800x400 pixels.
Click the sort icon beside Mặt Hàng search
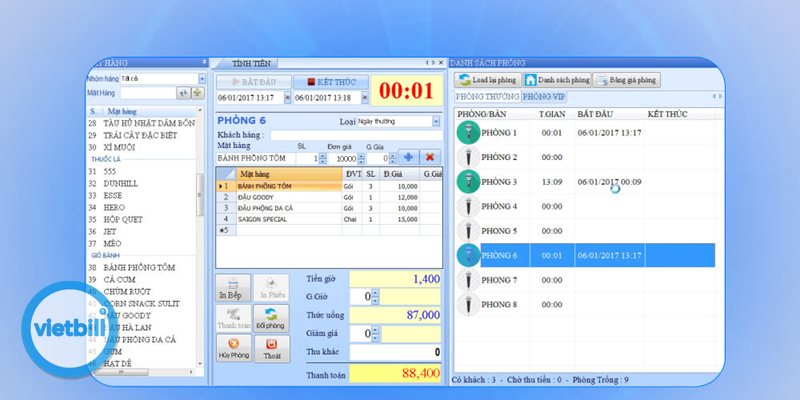(183, 93)
